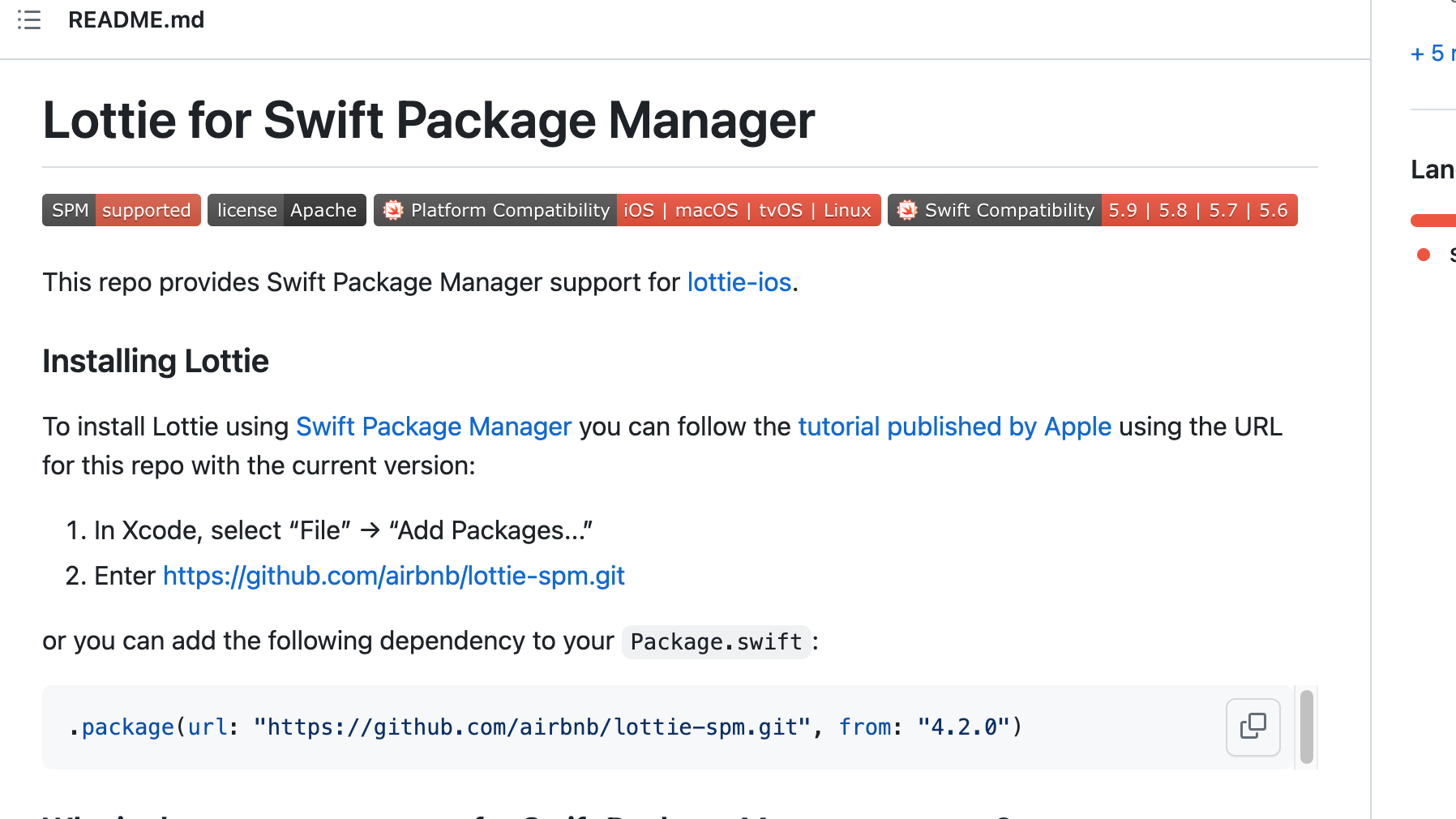Viewport: 1456px width, 819px height.
Task: Click the code block vertical scrollbar
Action: (1307, 727)
